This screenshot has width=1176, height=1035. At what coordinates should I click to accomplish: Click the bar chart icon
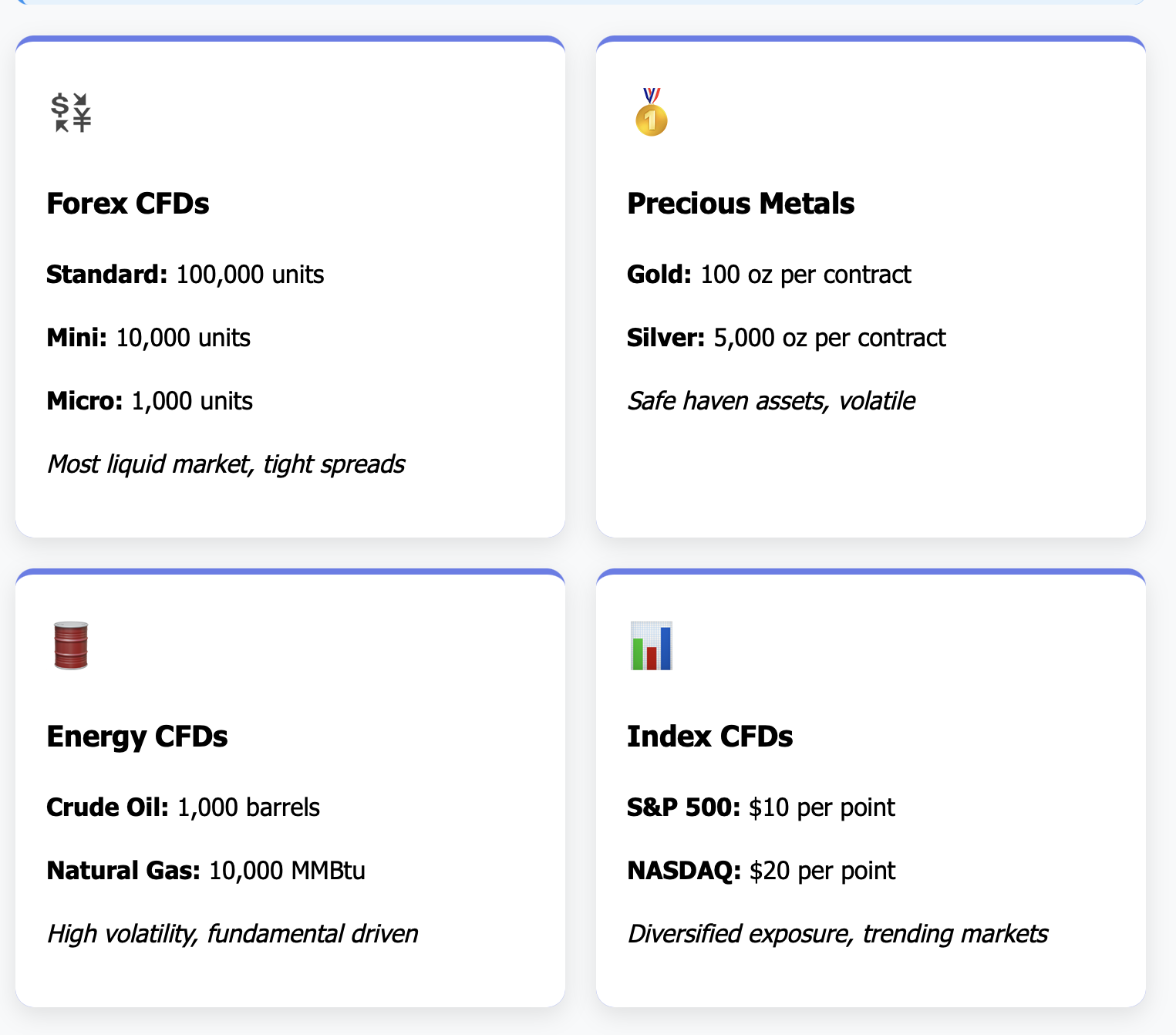(652, 646)
